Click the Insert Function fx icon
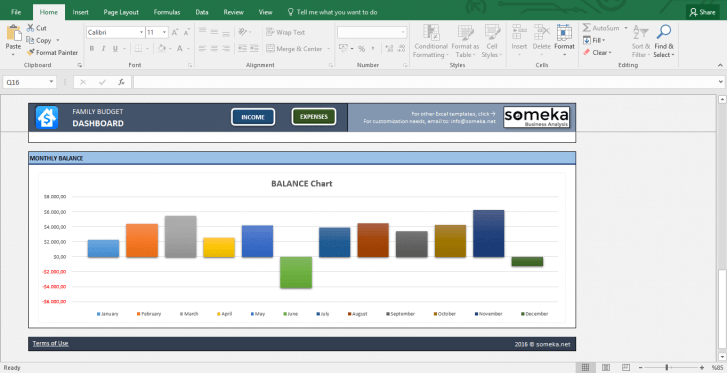The height and width of the screenshot is (373, 727). [121, 82]
